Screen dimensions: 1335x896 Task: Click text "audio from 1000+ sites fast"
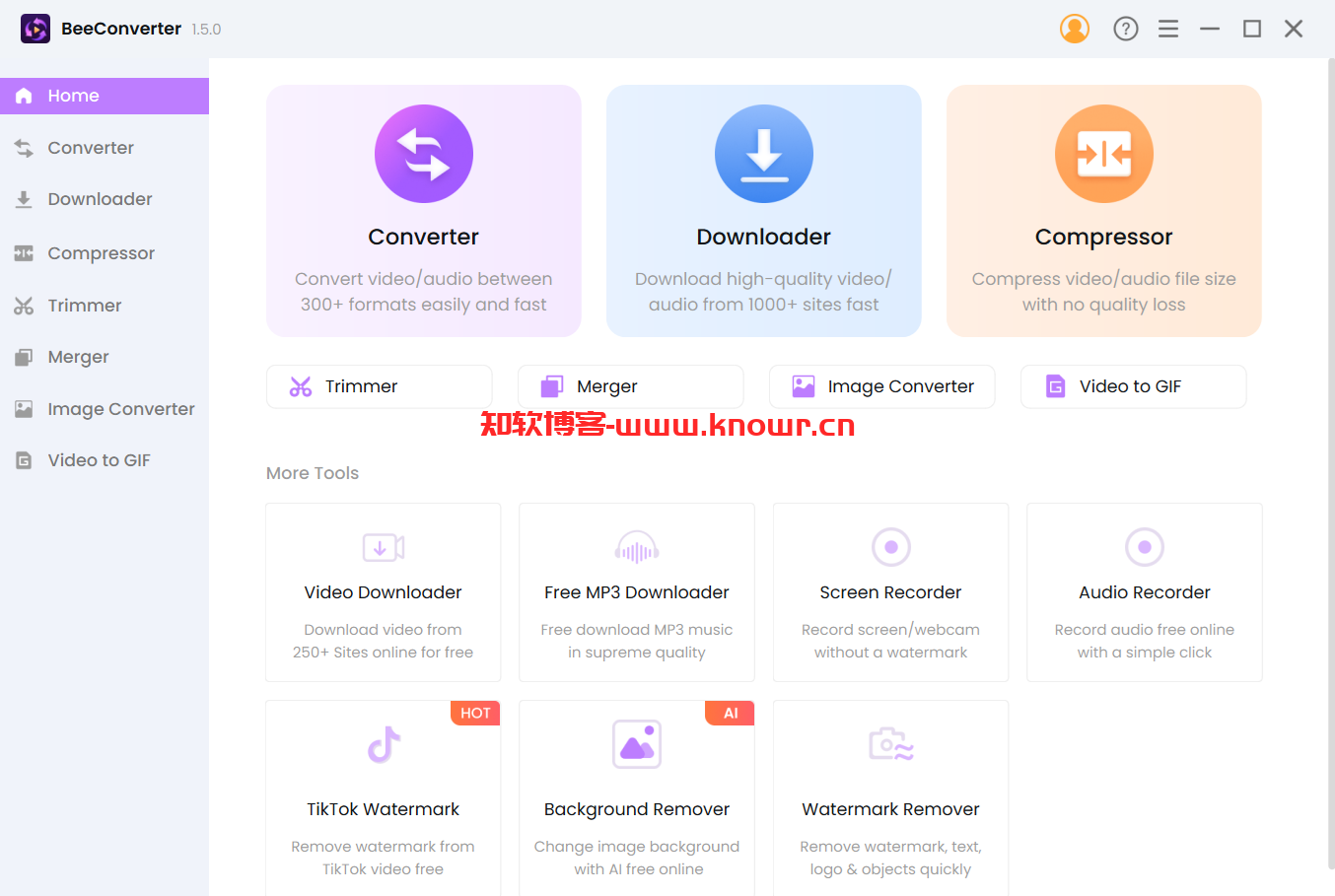764,305
